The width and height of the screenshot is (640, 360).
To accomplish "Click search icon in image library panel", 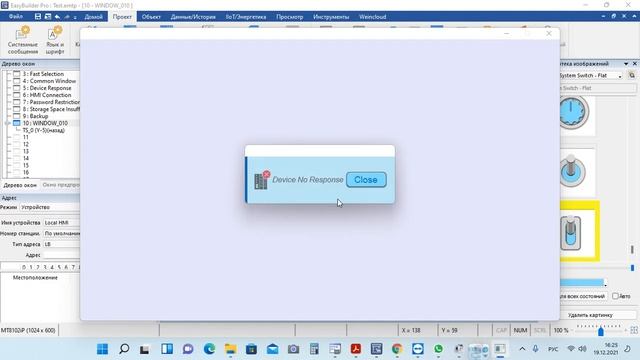I will (x=632, y=76).
